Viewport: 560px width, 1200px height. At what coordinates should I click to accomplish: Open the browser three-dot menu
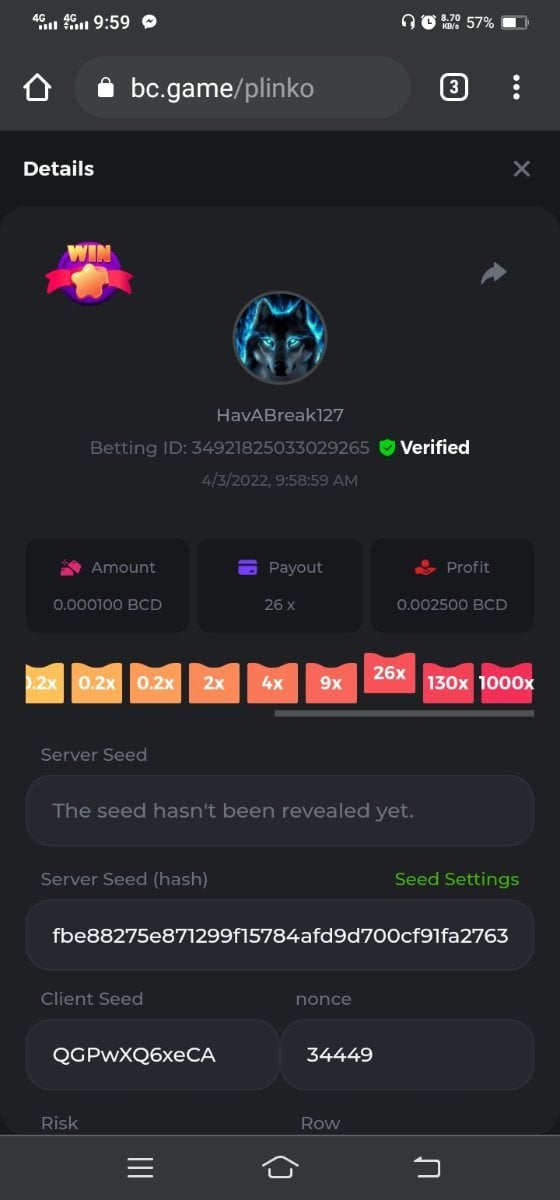(x=516, y=88)
